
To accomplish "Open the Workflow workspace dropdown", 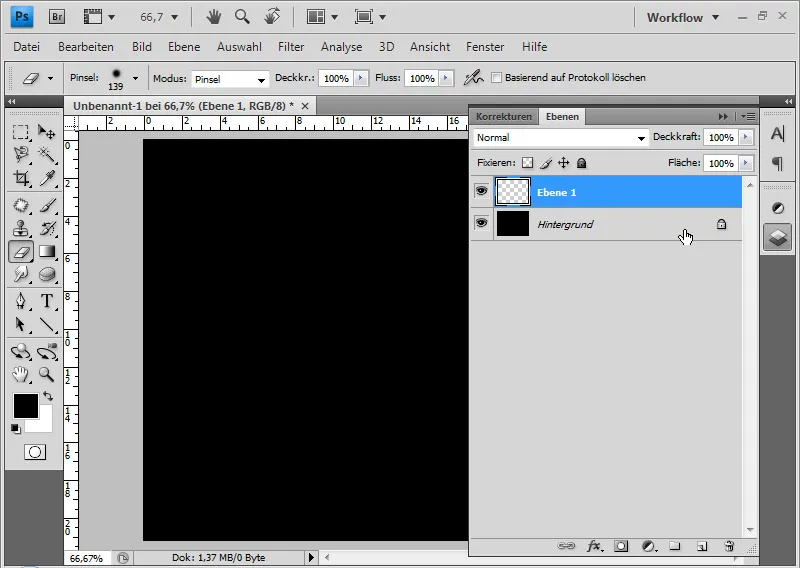I will (x=683, y=17).
